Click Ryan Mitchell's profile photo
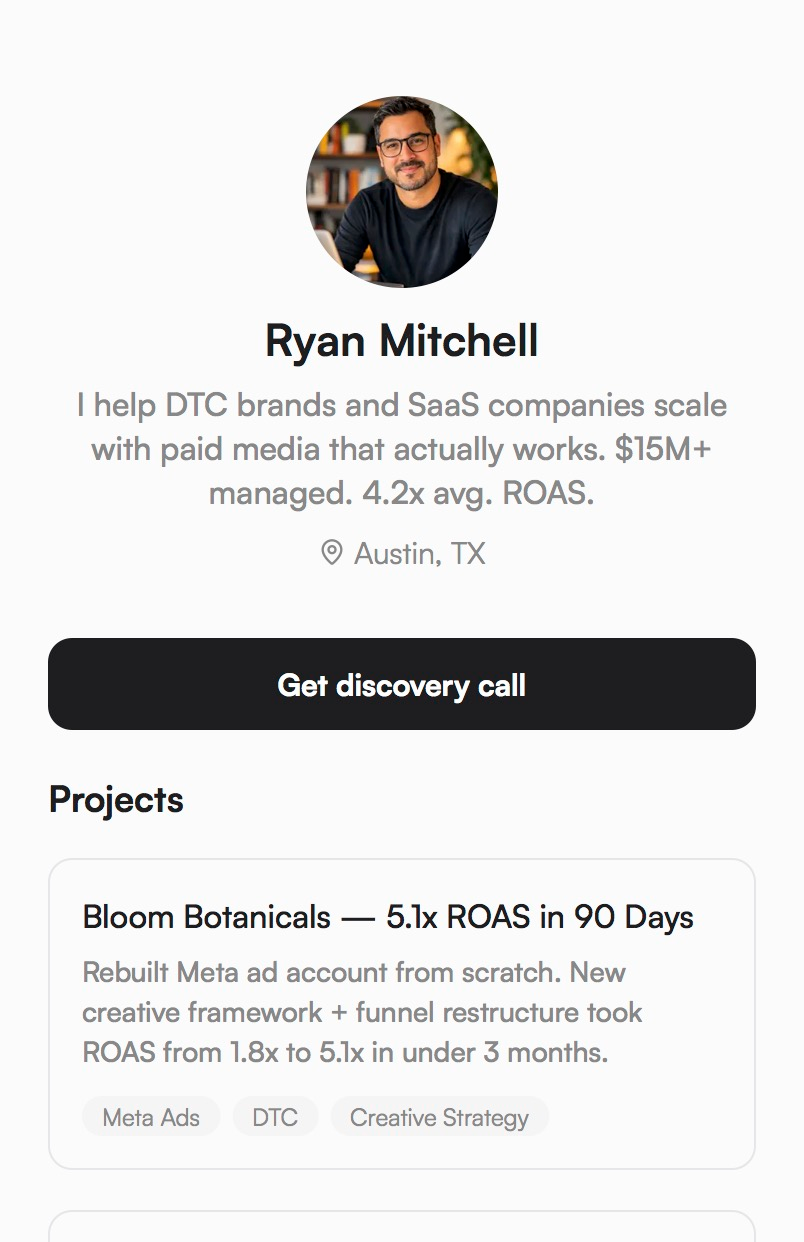The image size is (804, 1242). (402, 192)
